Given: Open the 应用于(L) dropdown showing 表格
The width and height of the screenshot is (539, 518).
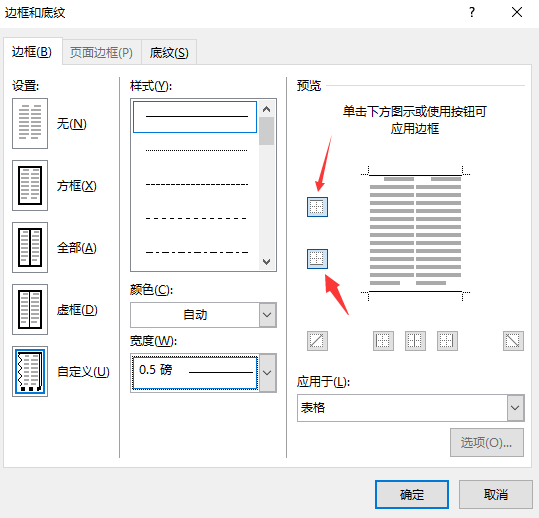Looking at the screenshot, I should (x=411, y=408).
